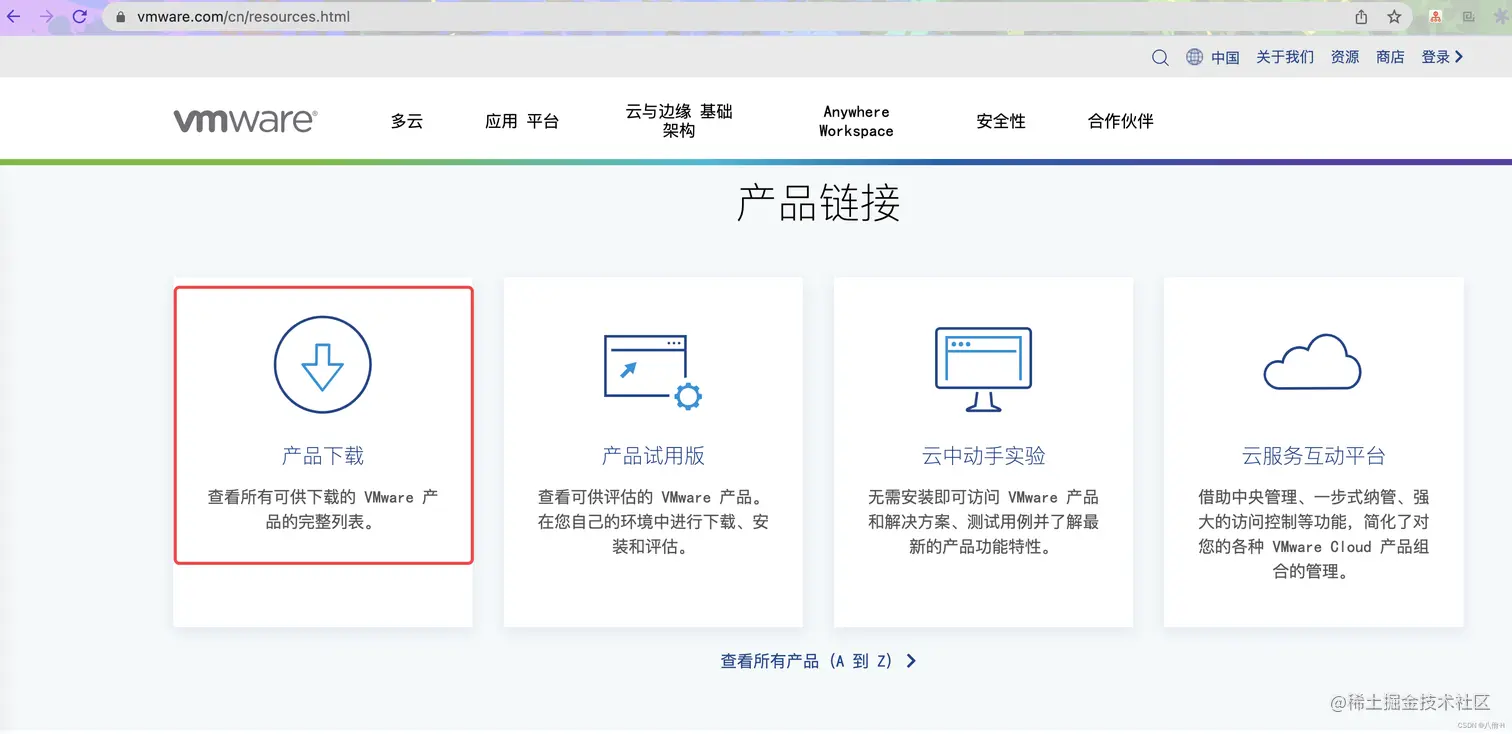The width and height of the screenshot is (1512, 734).
Task: Click the hands-on lab monitor icon
Action: click(983, 370)
